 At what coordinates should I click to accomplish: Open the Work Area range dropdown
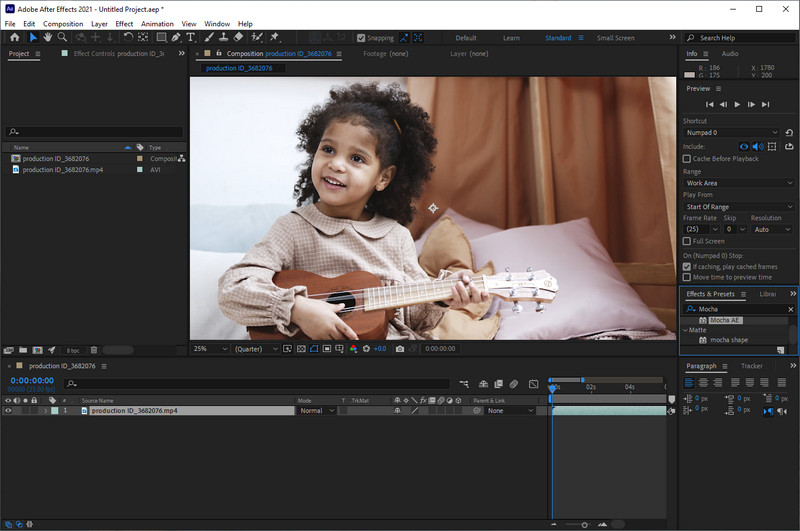coord(738,183)
